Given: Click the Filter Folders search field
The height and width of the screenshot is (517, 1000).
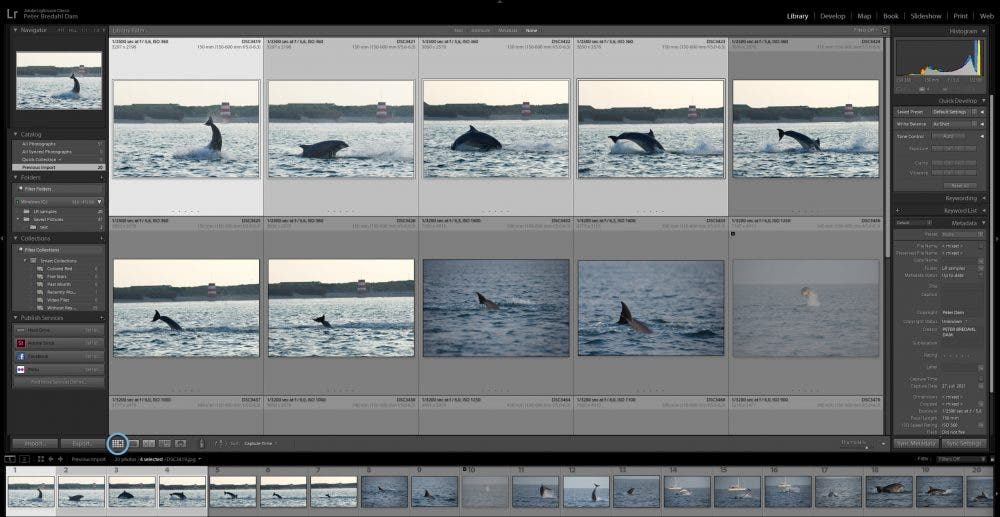Looking at the screenshot, I should click(59, 189).
